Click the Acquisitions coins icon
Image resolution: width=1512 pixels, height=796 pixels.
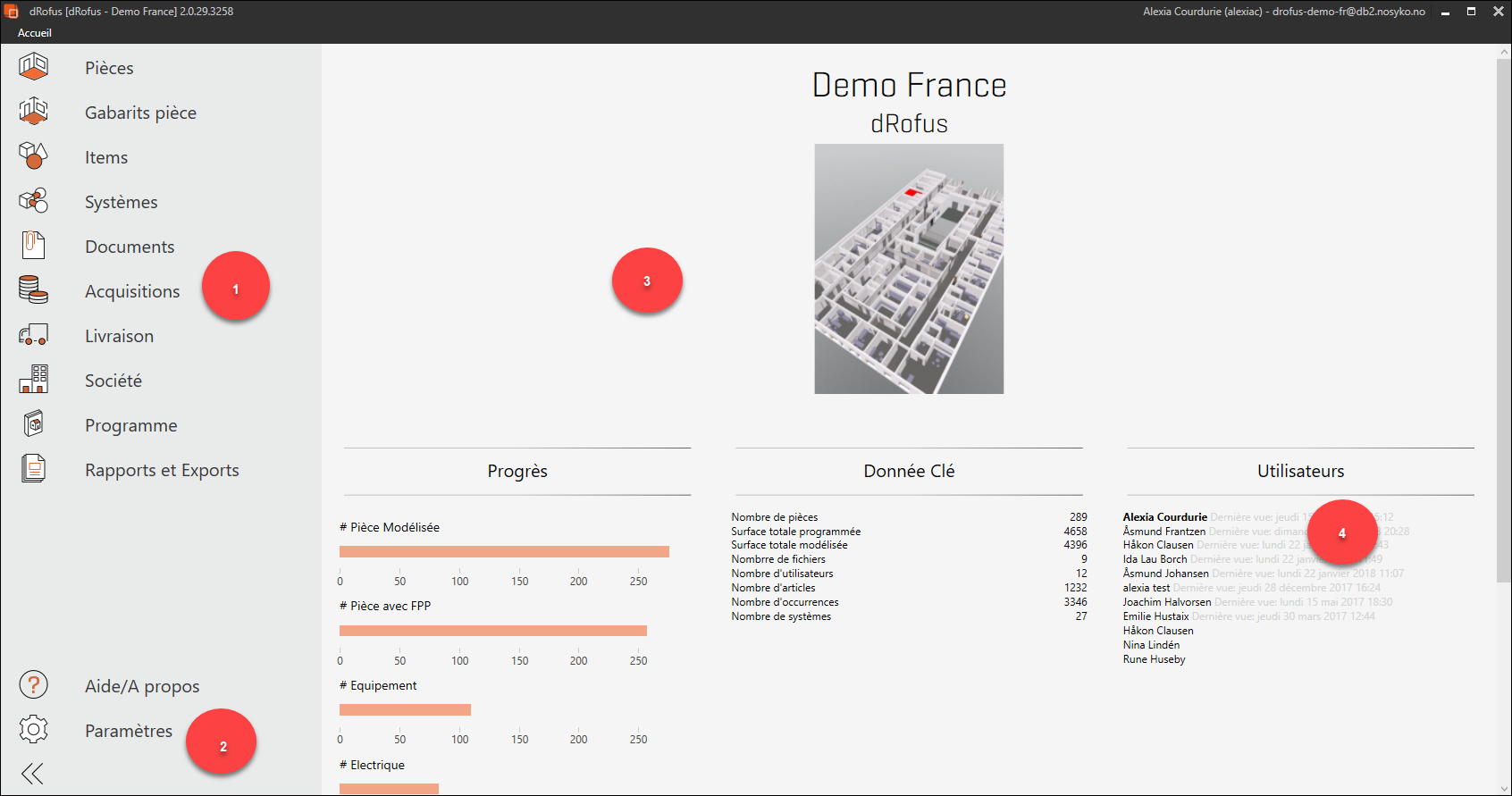click(33, 290)
